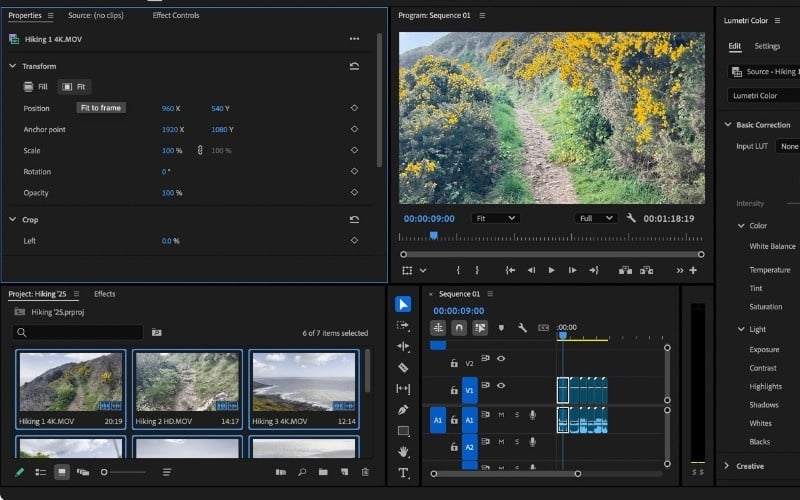Create a new bin folder icon
Screen dimensions: 800x500
323,472
